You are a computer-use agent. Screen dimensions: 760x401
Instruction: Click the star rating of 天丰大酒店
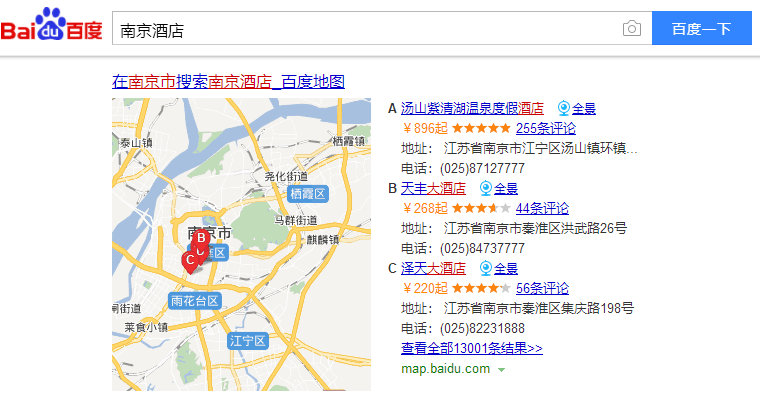pos(481,208)
